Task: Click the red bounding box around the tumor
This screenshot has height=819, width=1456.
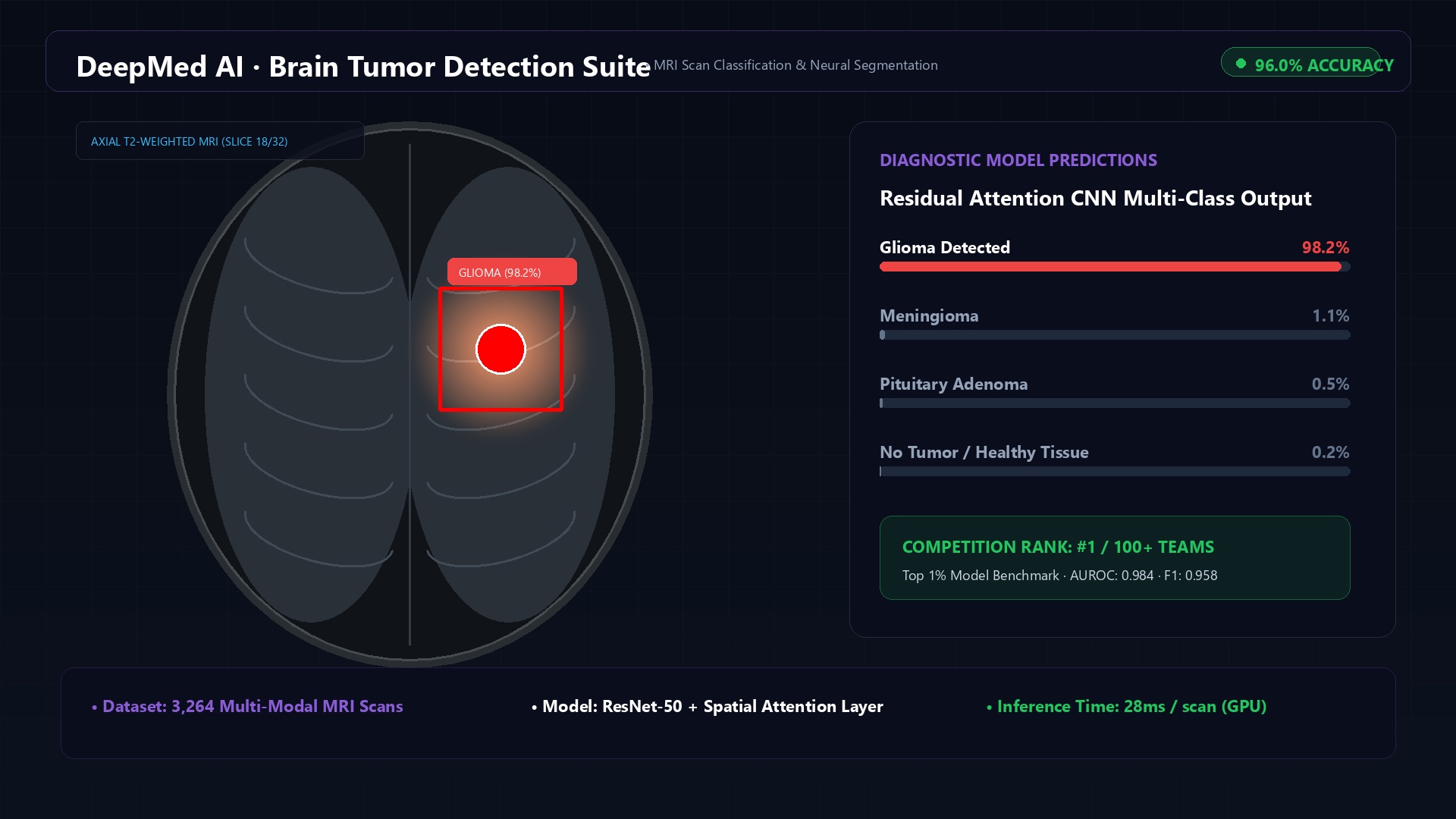Action: pos(500,350)
